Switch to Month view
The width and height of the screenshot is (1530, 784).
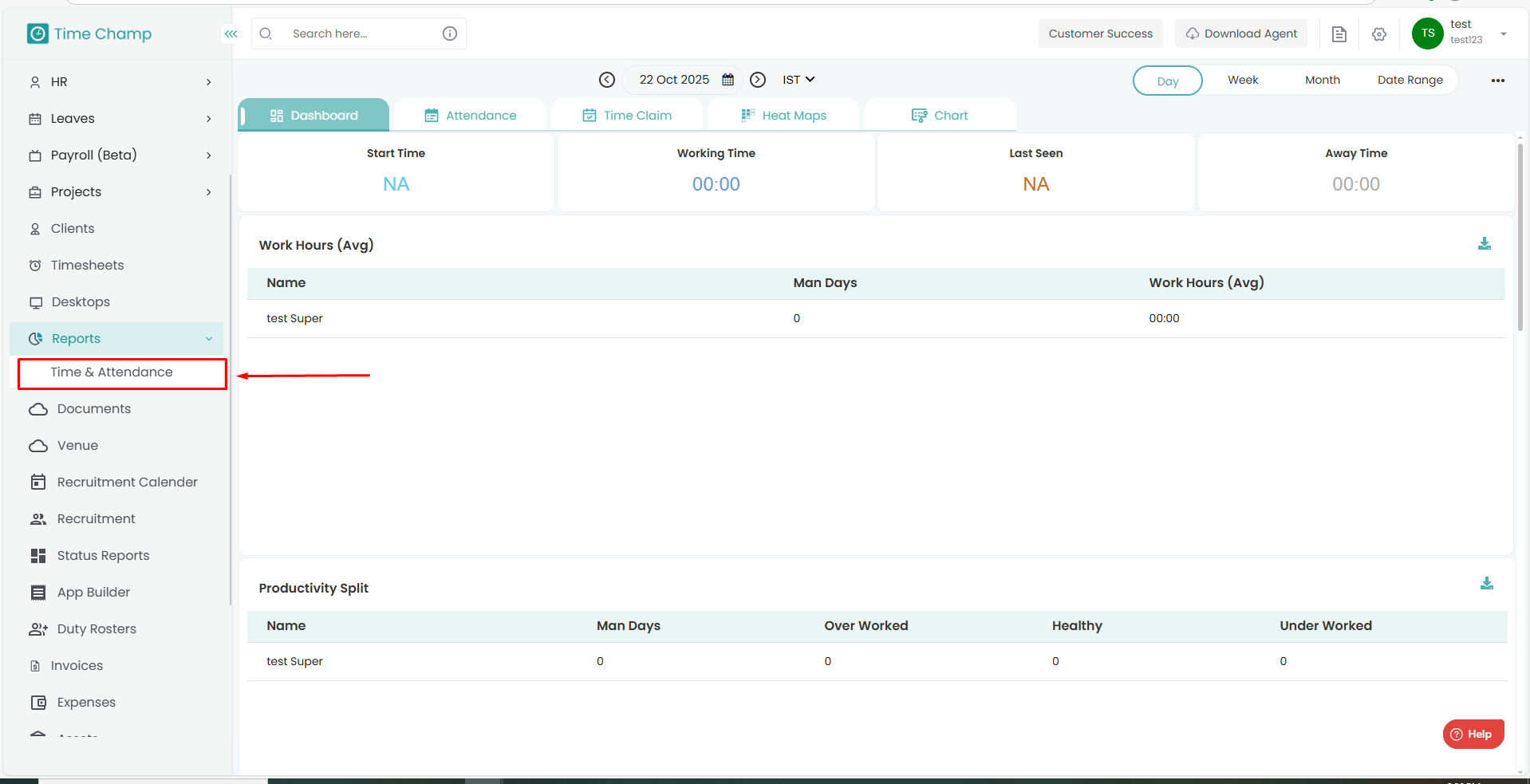(x=1322, y=81)
